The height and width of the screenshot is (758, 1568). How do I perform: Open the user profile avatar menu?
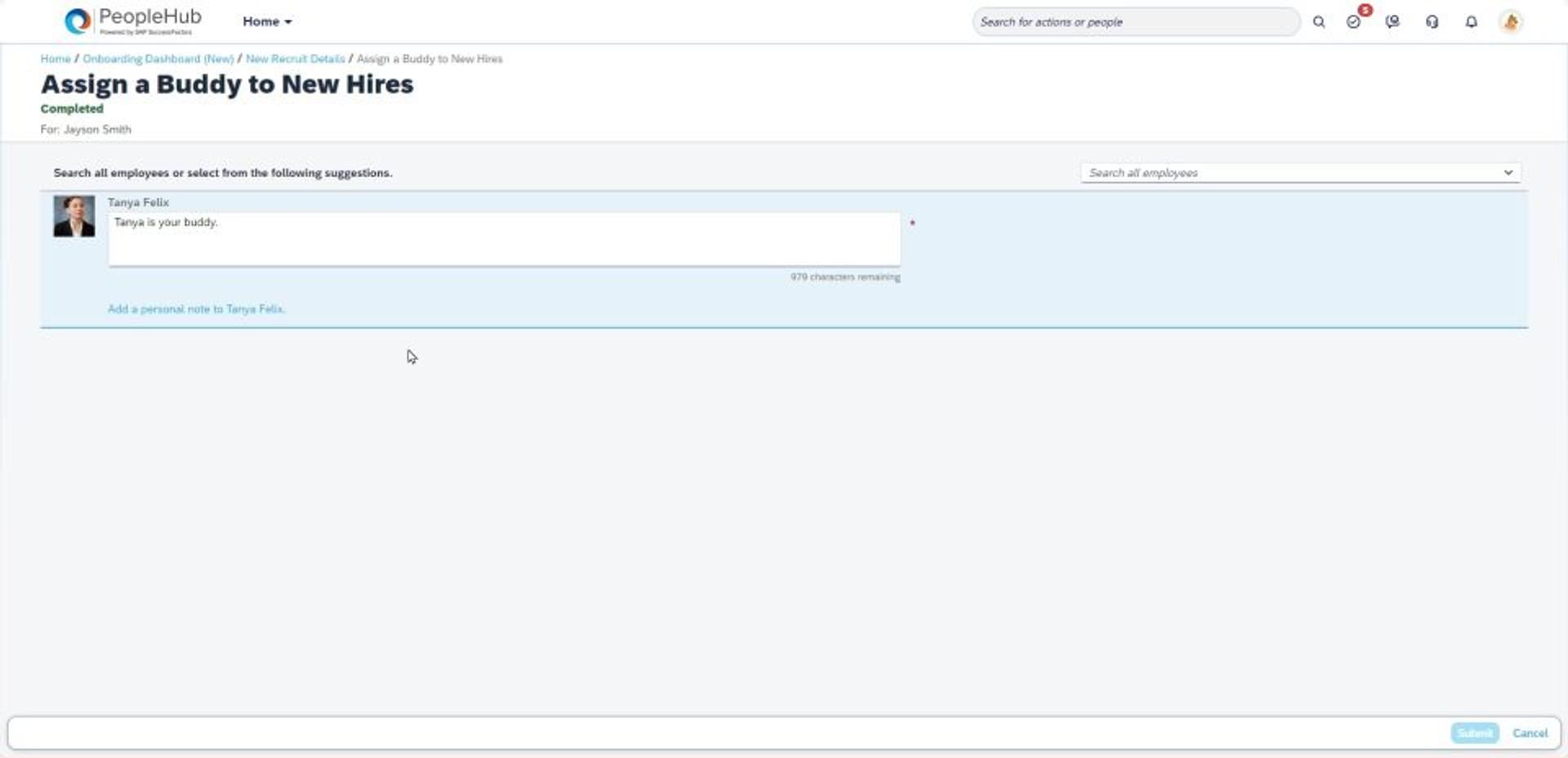[x=1511, y=22]
